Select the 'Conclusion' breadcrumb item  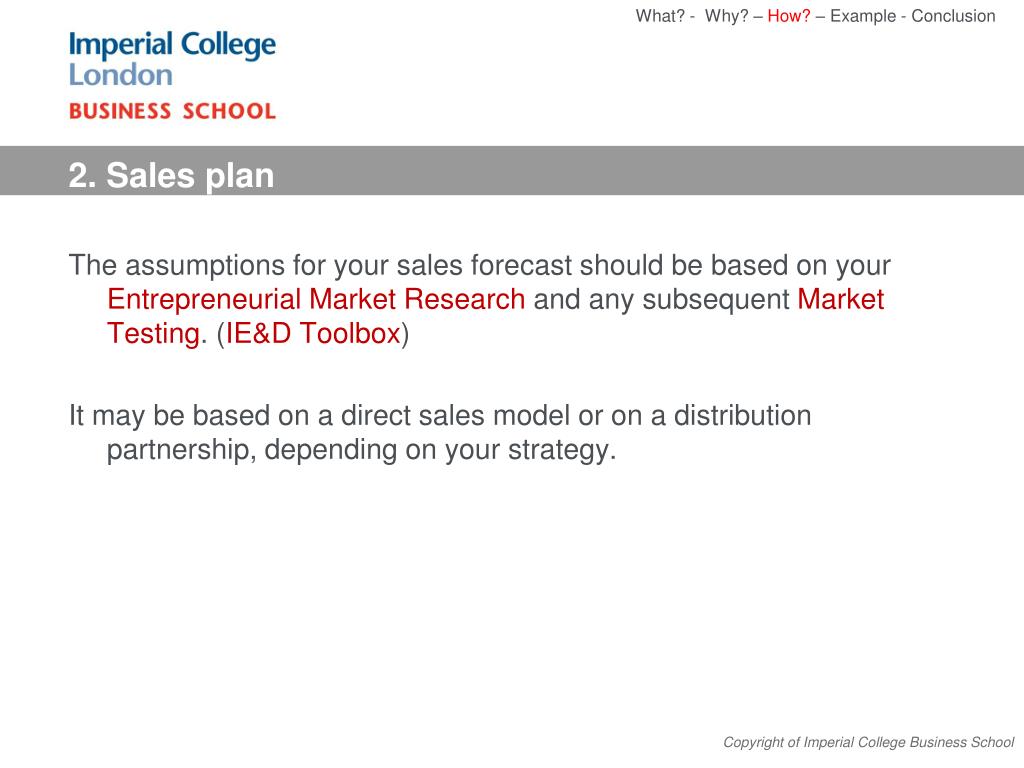953,16
